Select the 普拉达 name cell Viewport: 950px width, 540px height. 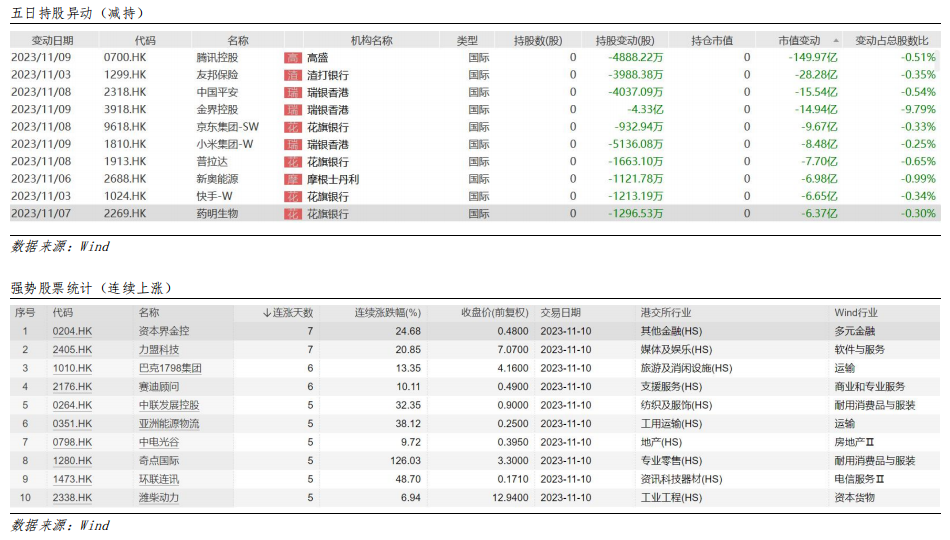(x=211, y=162)
